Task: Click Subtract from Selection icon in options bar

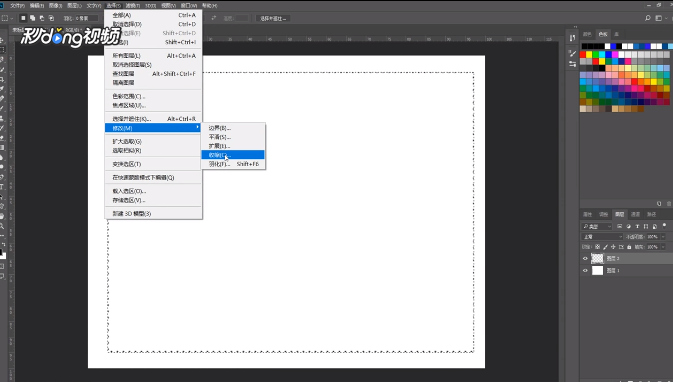Action: 42,18
